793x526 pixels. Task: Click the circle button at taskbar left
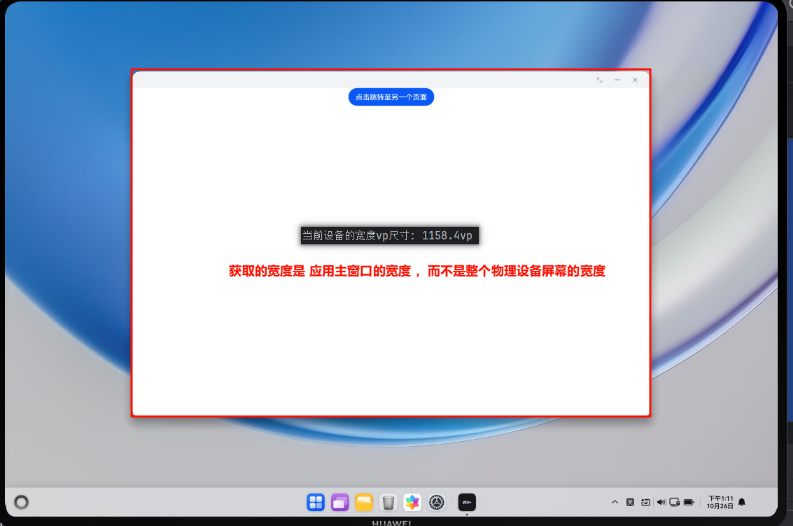(21, 502)
